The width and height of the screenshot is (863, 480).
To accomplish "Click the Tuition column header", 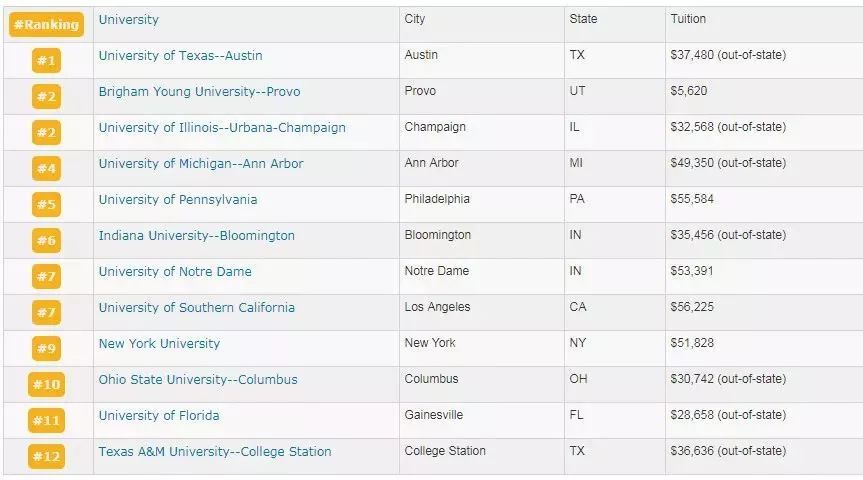I will (x=688, y=19).
